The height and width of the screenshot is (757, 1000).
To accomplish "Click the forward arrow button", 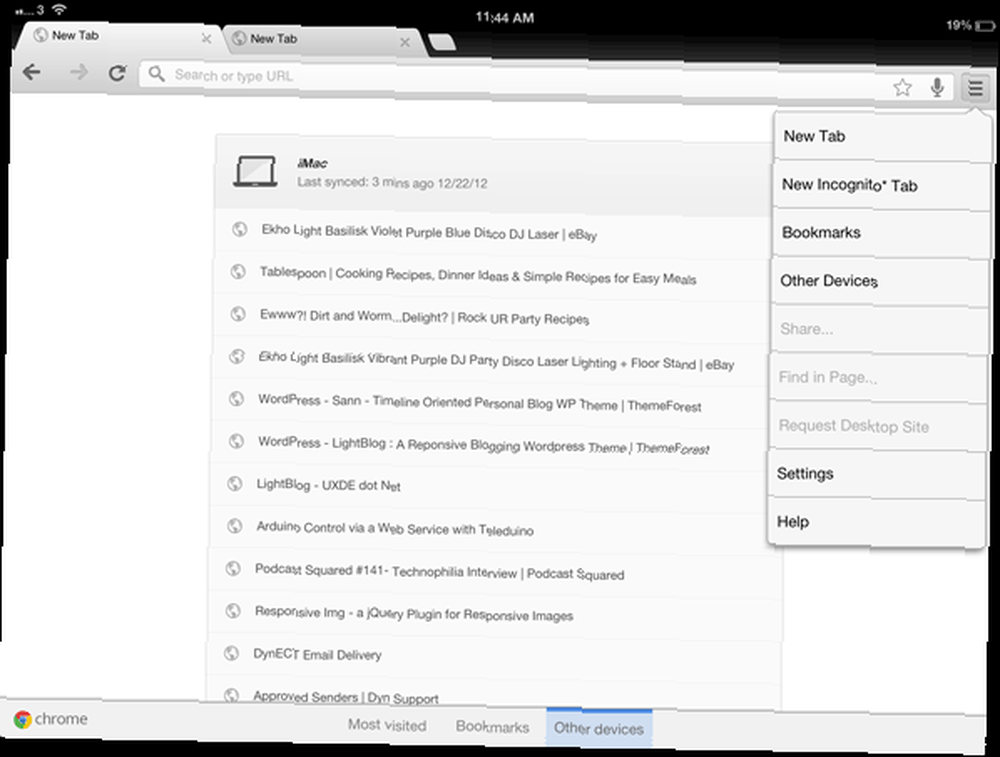I will [79, 73].
